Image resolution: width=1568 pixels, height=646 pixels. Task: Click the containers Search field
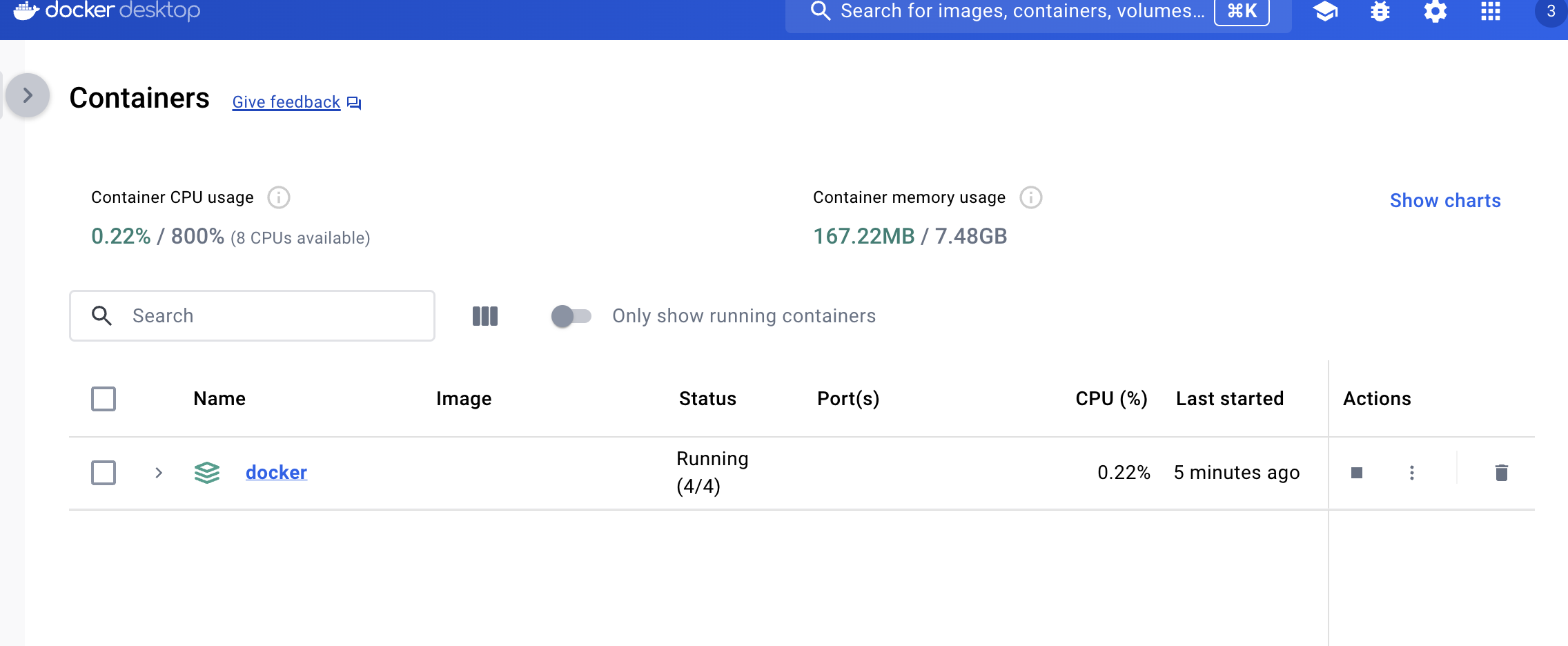pos(252,315)
